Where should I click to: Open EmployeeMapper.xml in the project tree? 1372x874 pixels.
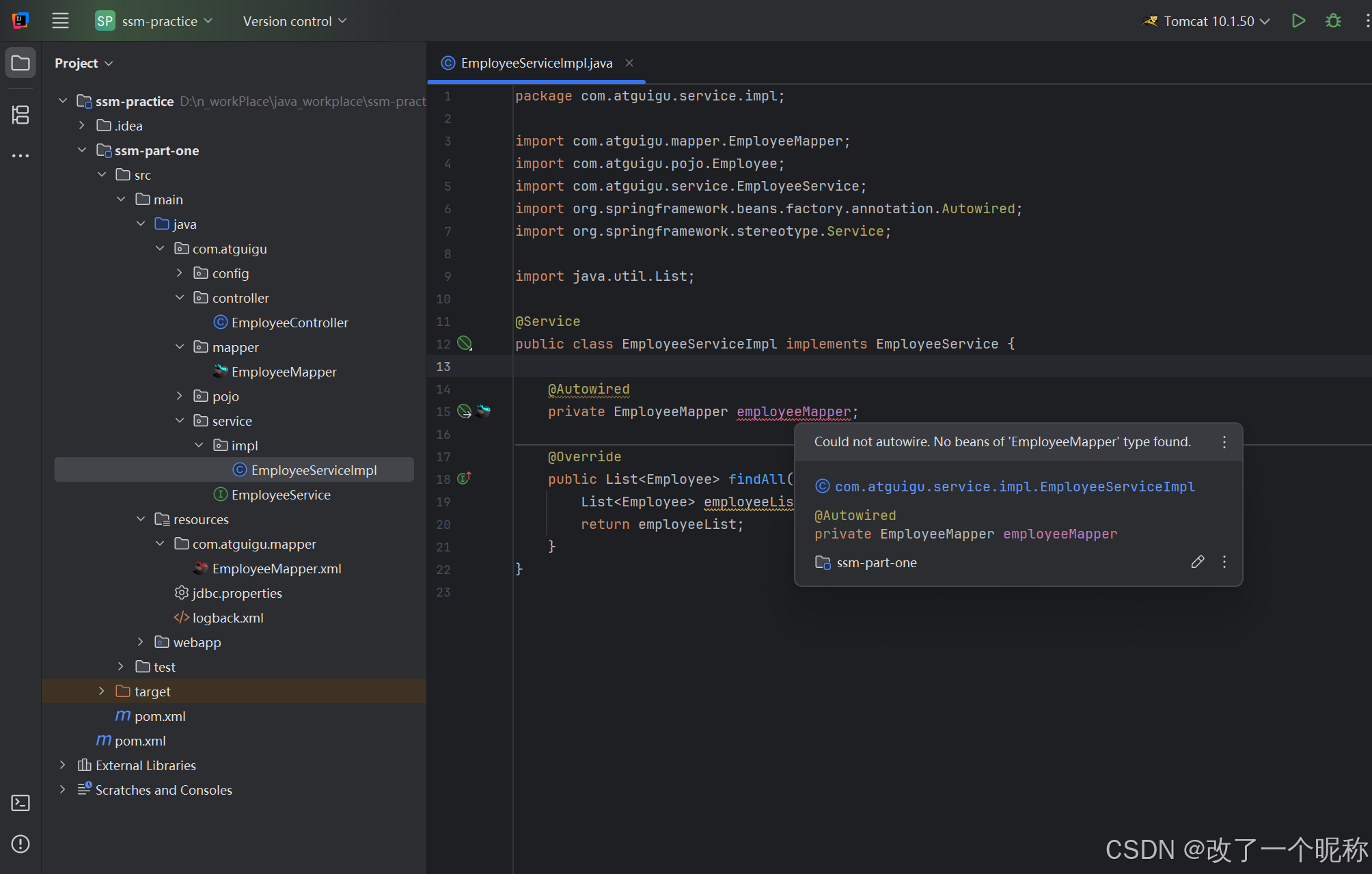[x=276, y=569]
